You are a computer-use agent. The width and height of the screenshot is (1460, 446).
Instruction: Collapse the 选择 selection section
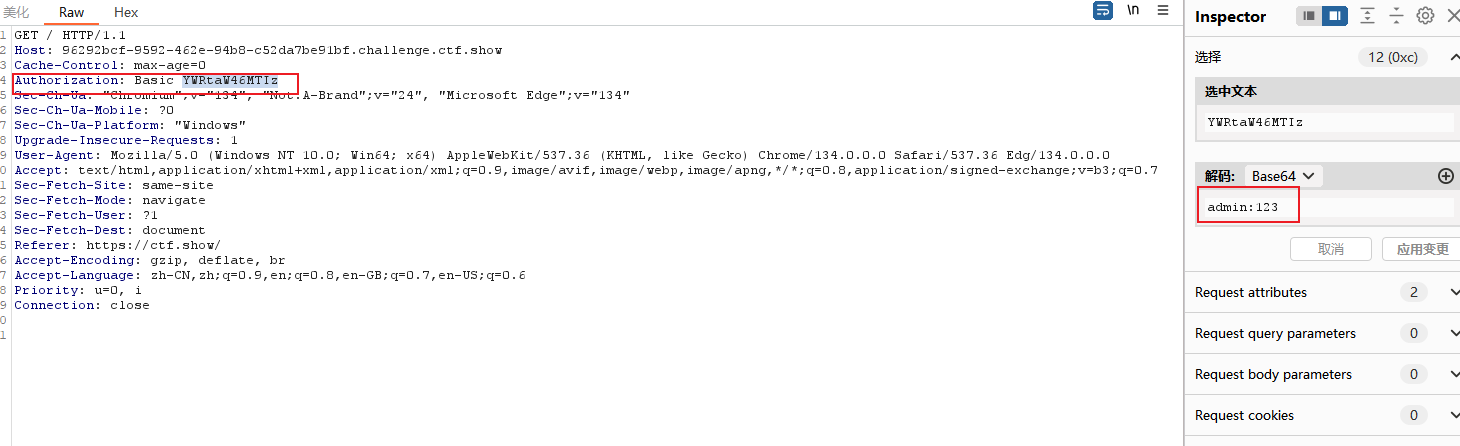(1454, 58)
